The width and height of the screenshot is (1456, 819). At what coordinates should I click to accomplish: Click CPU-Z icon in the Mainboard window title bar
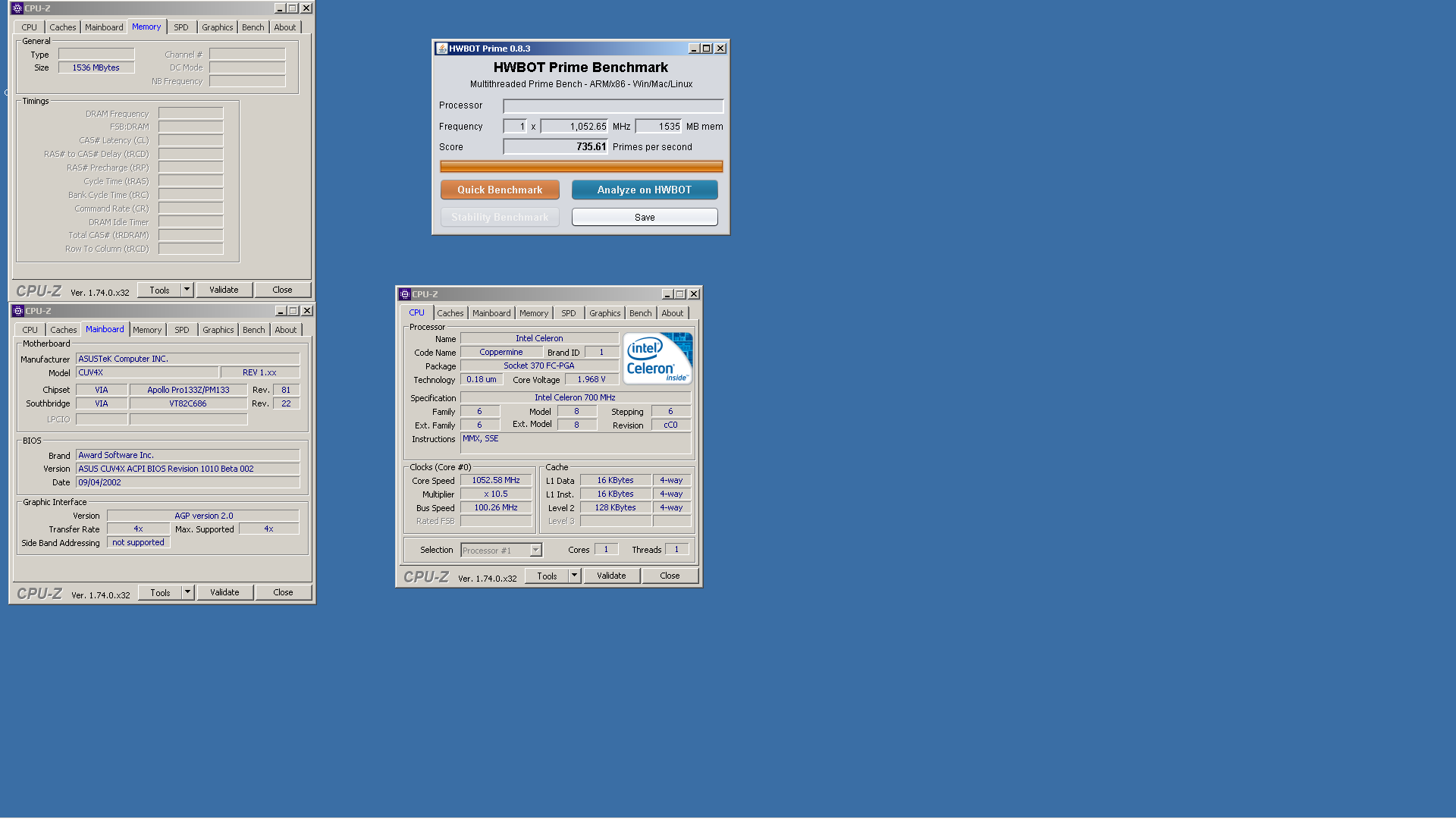pyautogui.click(x=18, y=311)
